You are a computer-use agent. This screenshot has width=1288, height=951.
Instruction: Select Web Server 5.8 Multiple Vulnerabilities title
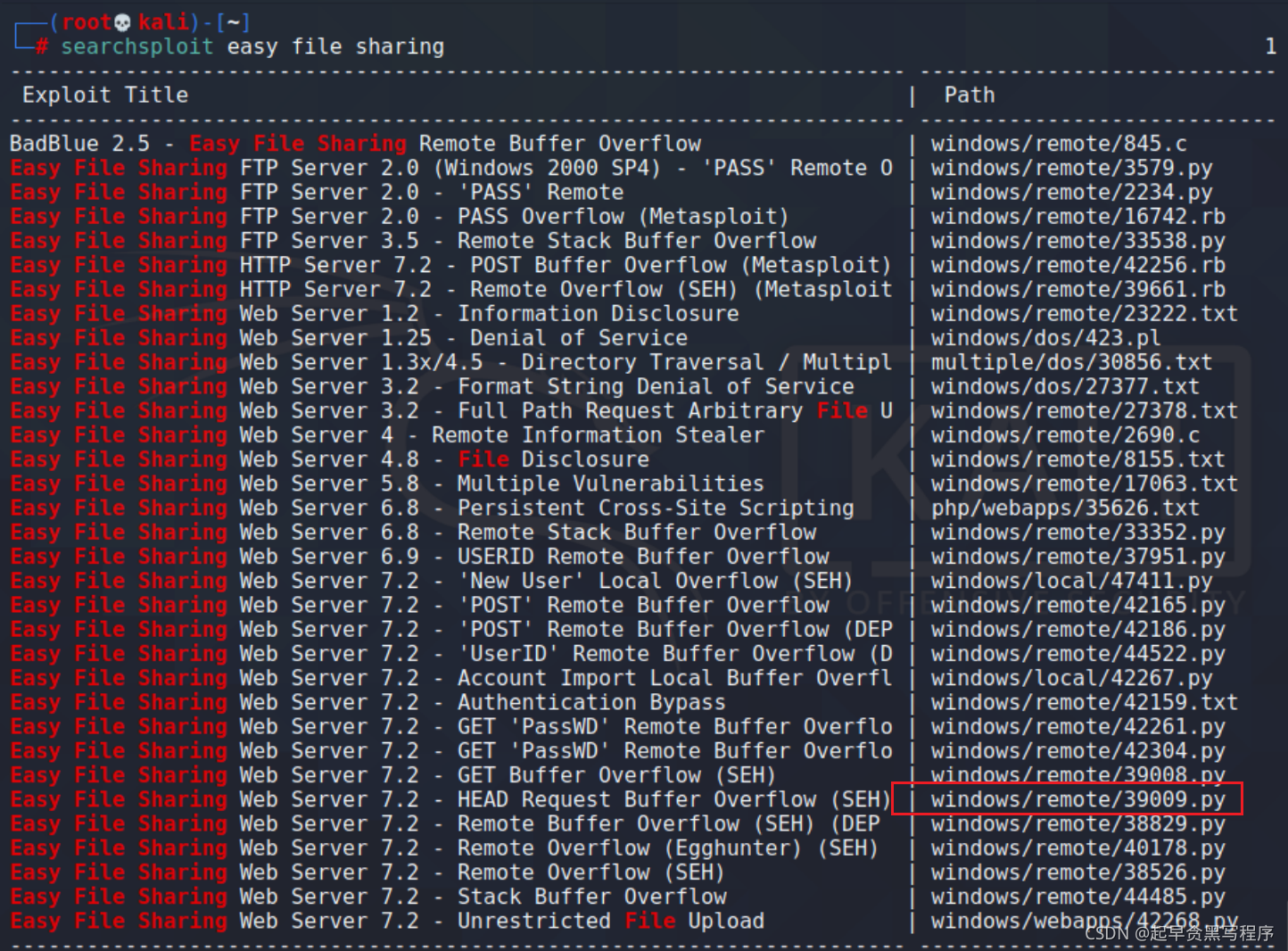tap(387, 484)
